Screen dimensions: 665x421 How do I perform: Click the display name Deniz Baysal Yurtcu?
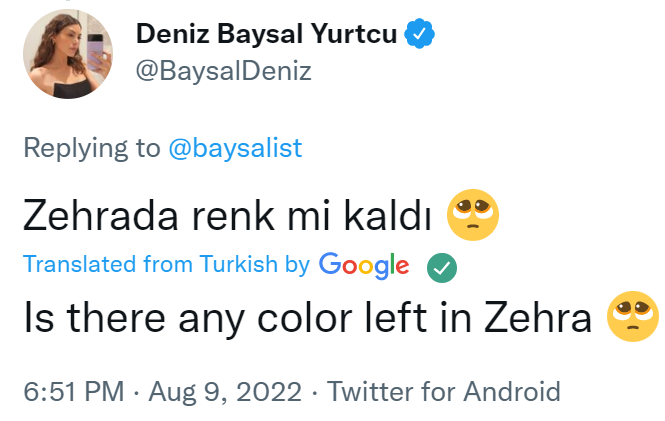pyautogui.click(x=265, y=34)
